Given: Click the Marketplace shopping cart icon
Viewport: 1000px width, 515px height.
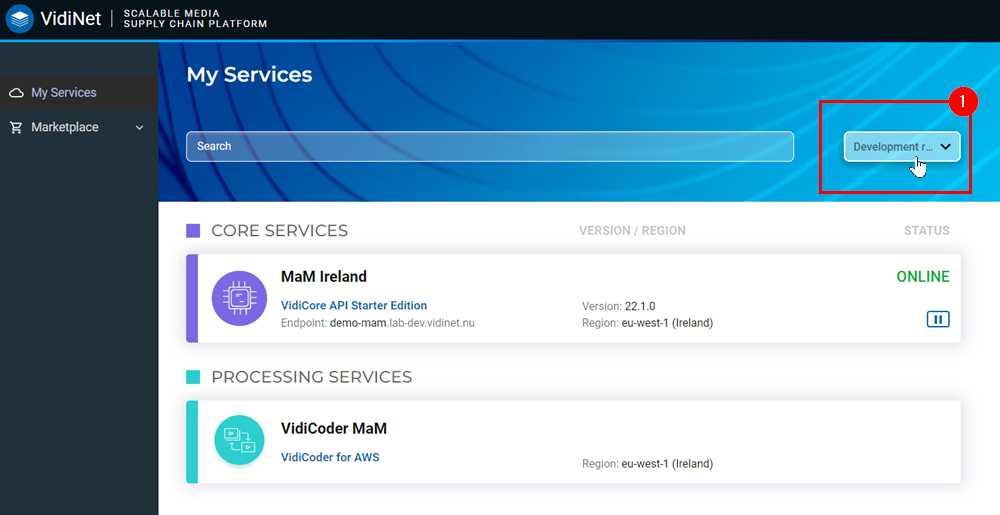Looking at the screenshot, I should click(16, 128).
